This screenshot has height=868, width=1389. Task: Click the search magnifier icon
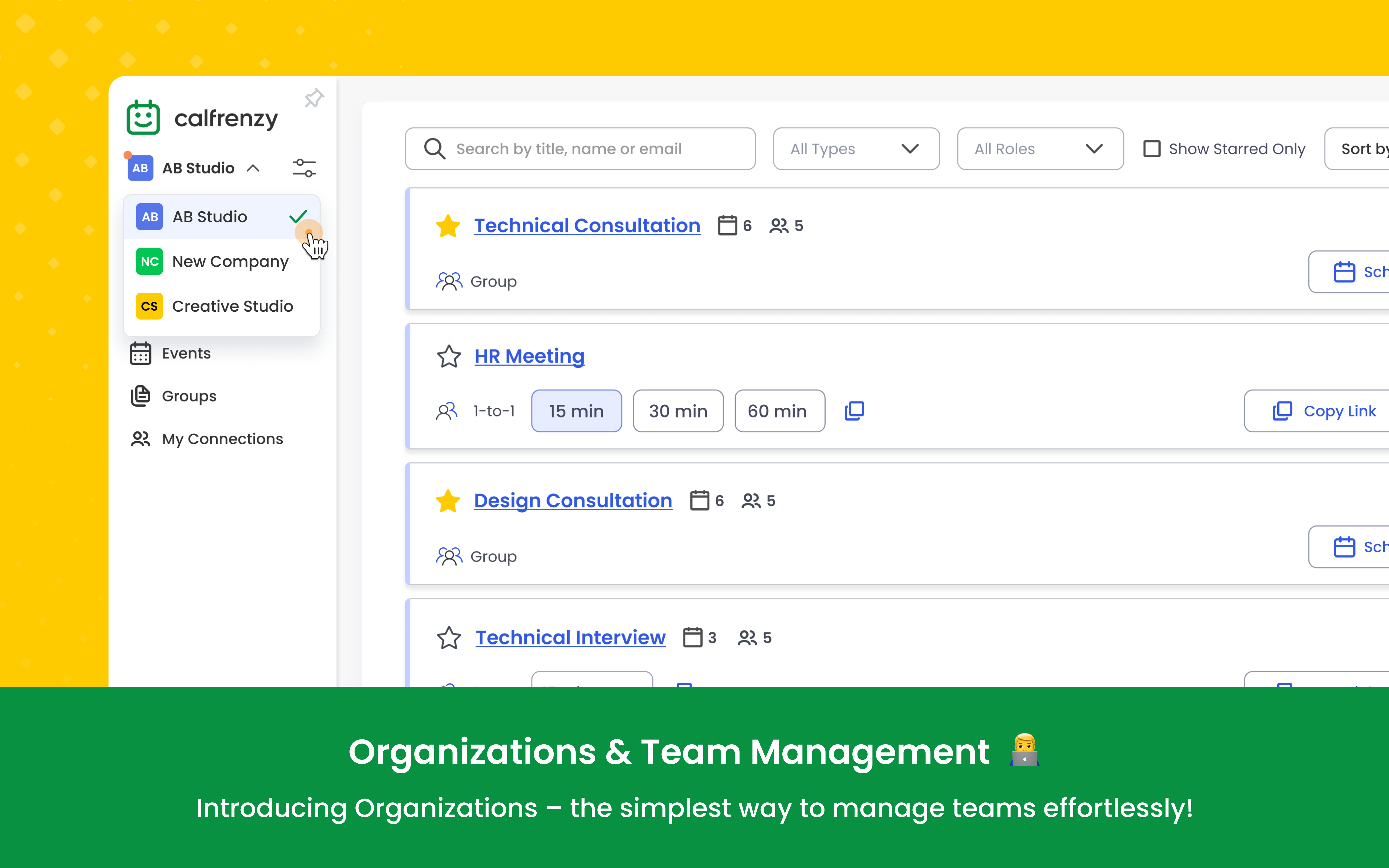[435, 149]
